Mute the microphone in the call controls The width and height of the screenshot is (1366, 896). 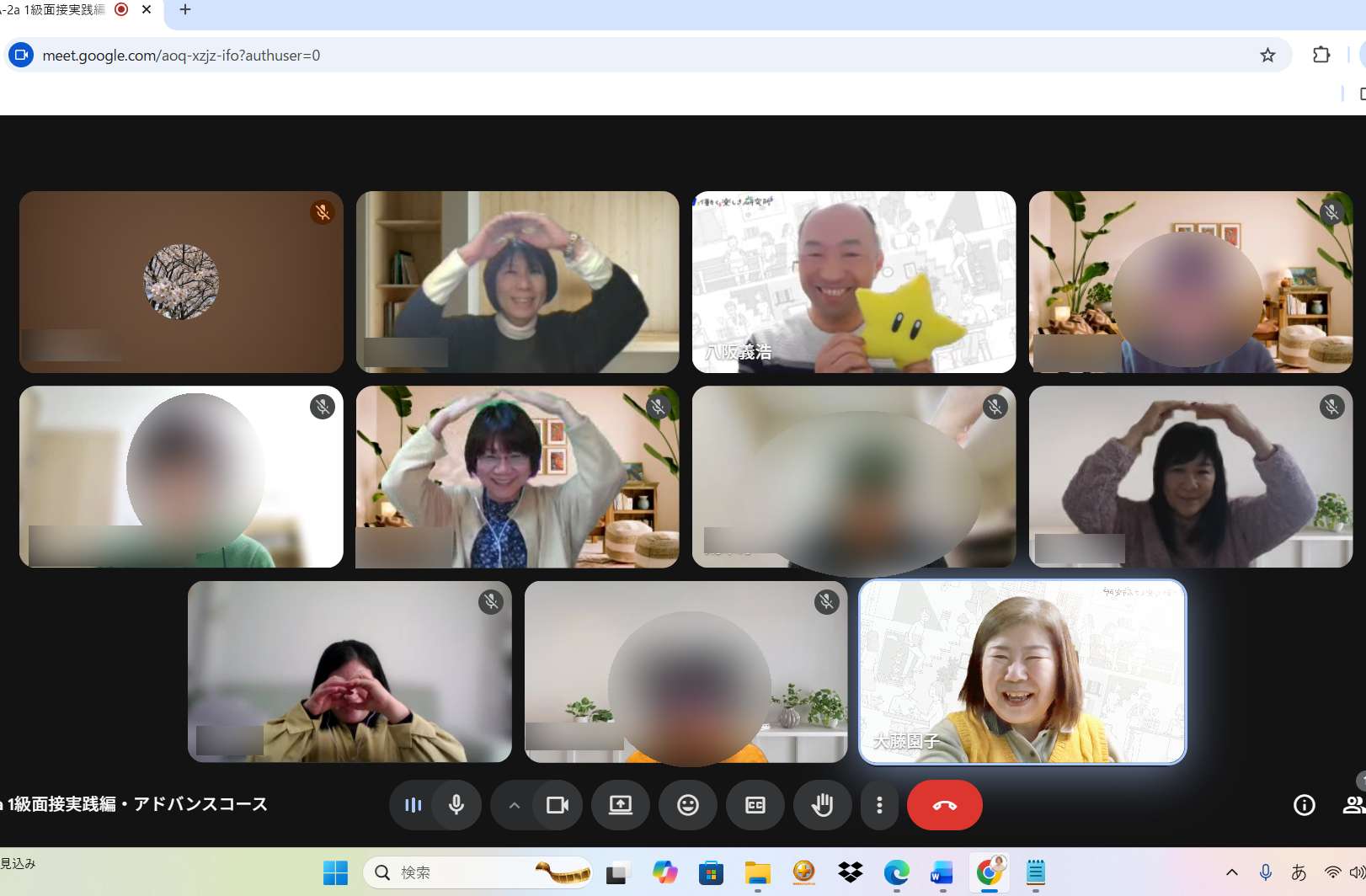(x=456, y=805)
